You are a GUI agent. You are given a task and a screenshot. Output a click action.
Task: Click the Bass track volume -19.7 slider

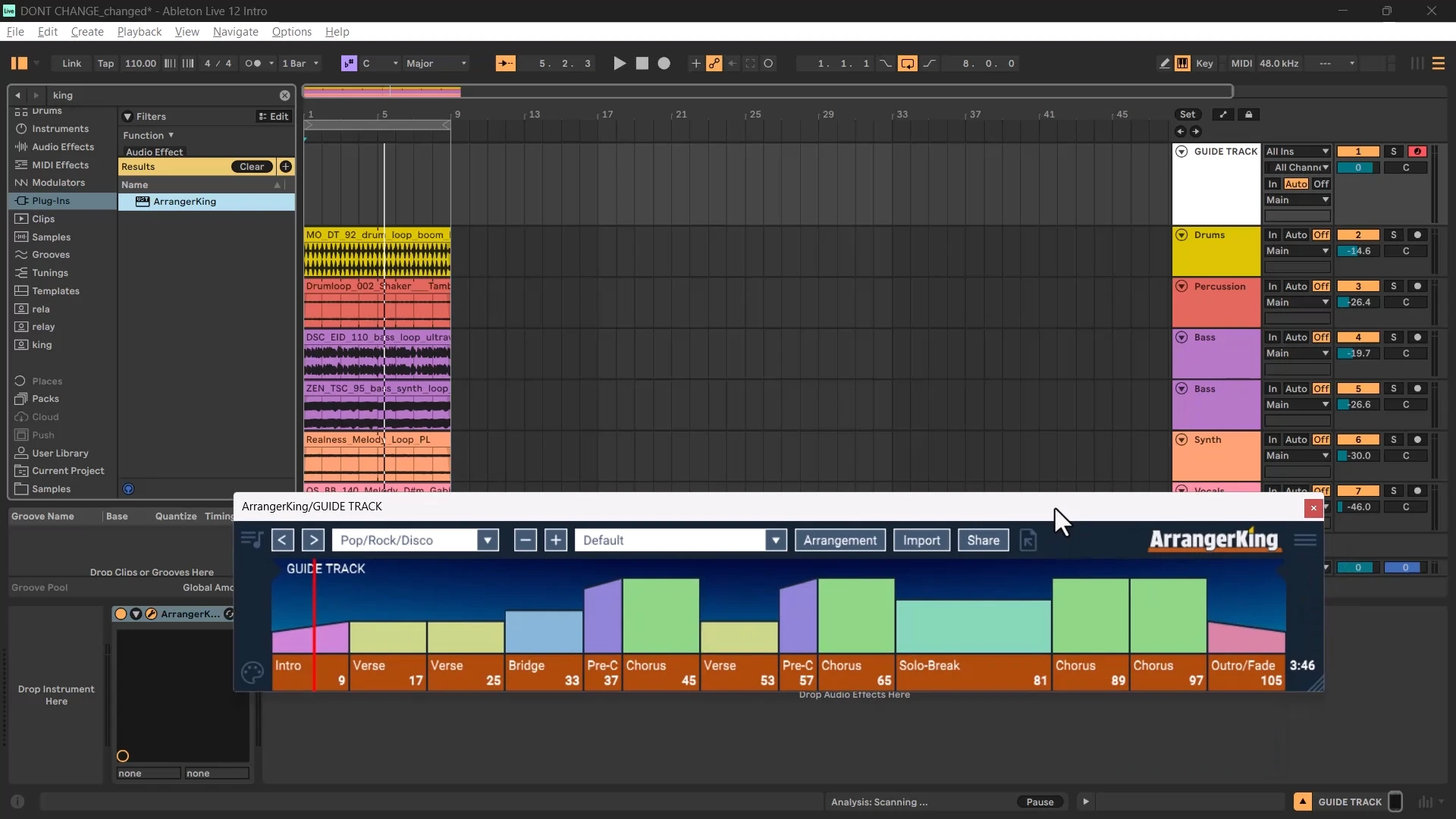click(1358, 353)
